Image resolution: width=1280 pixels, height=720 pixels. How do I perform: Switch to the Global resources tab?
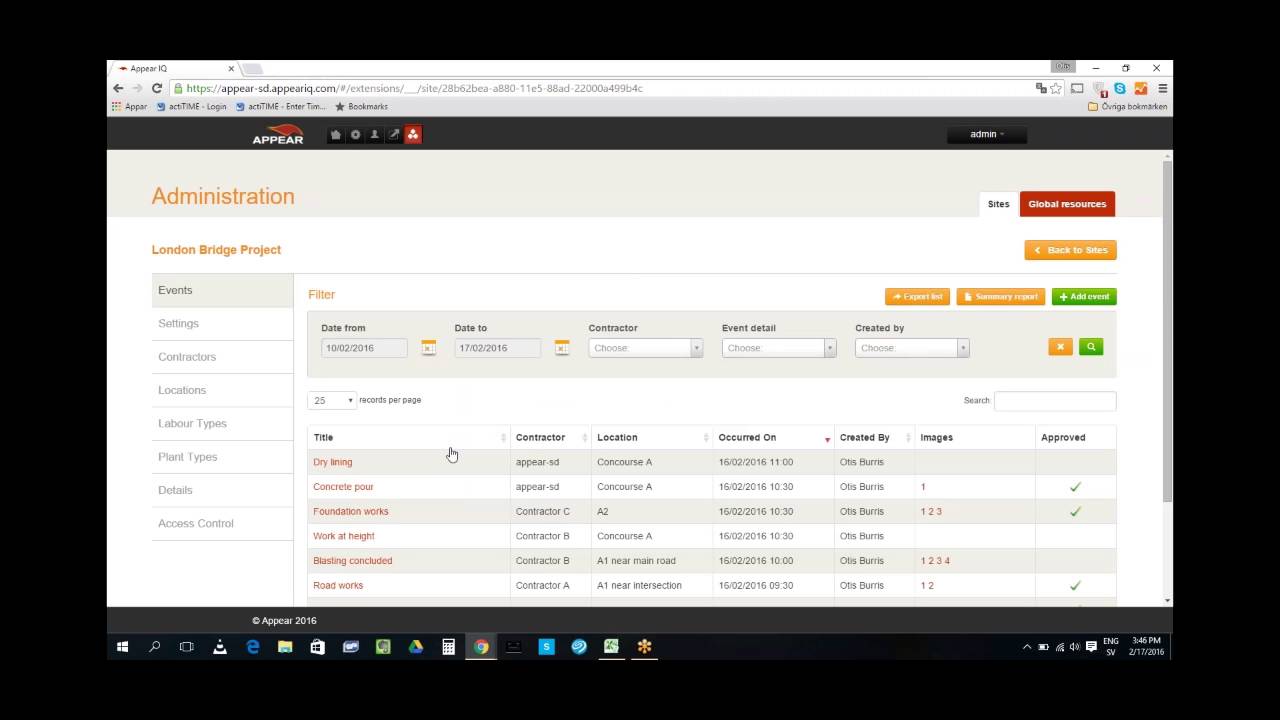1067,204
